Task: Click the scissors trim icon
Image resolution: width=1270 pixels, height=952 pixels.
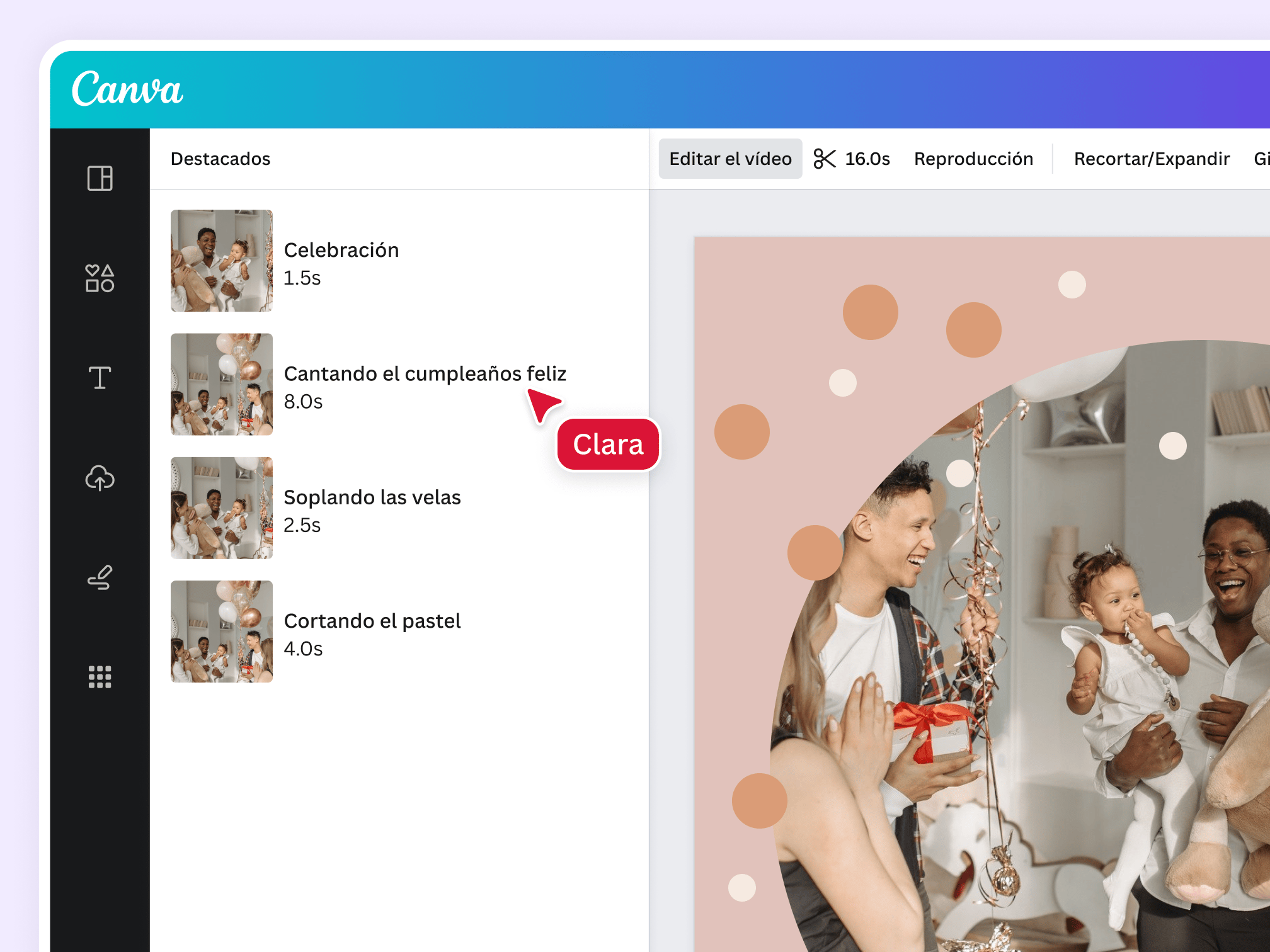Action: [x=821, y=159]
